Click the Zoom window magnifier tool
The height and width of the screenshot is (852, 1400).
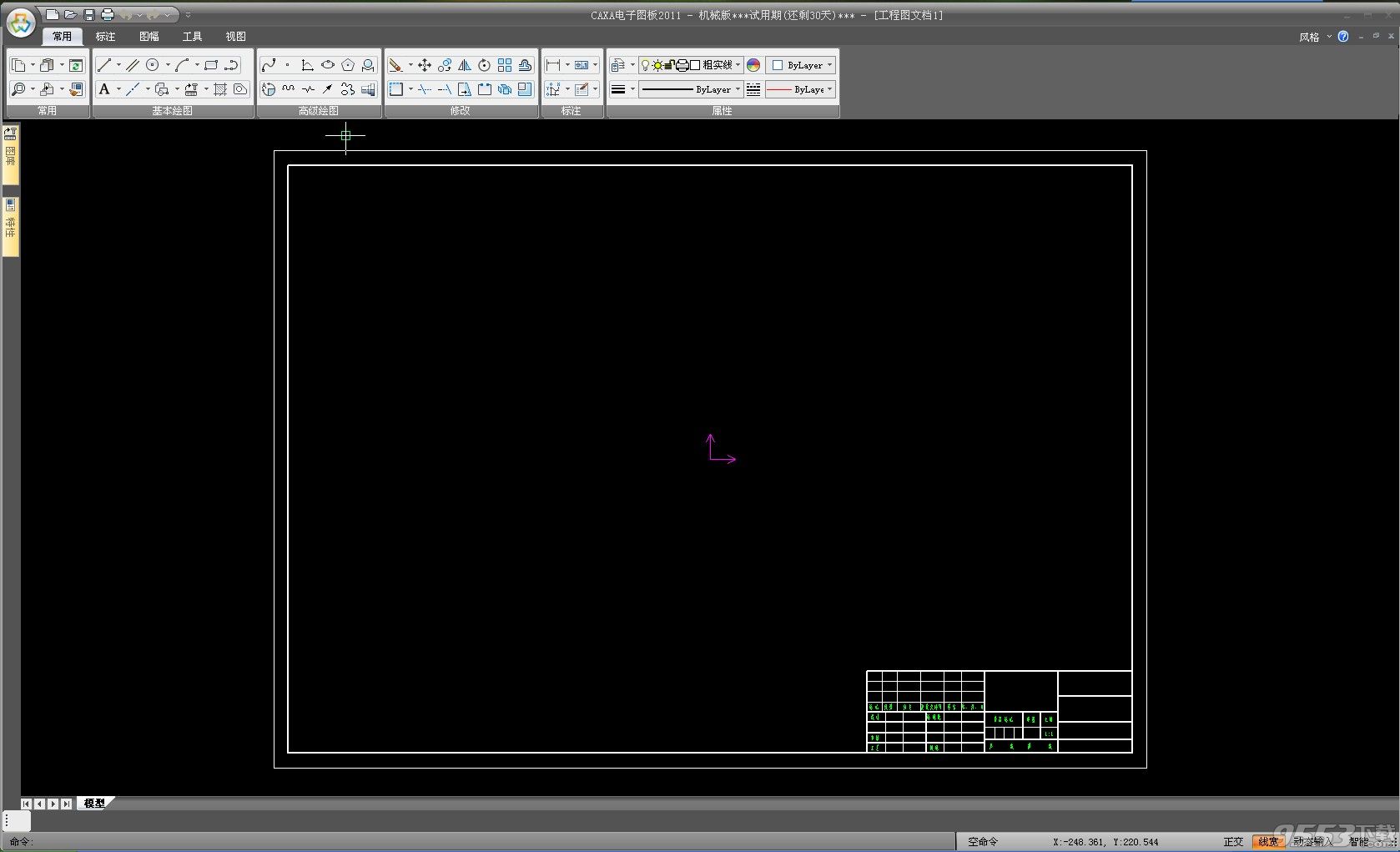click(18, 89)
